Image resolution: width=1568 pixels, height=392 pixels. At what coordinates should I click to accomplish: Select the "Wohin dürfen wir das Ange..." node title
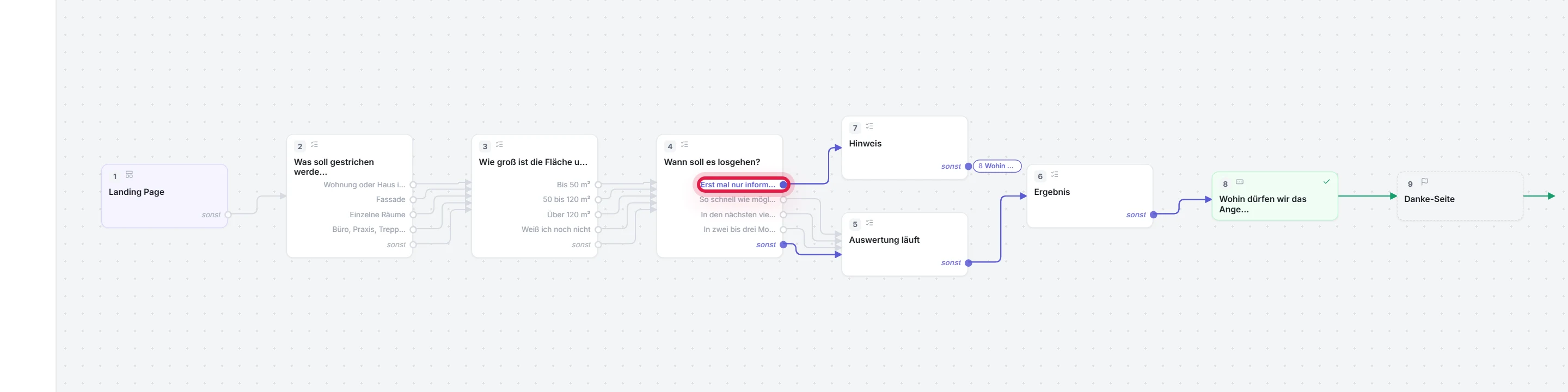[1263, 204]
